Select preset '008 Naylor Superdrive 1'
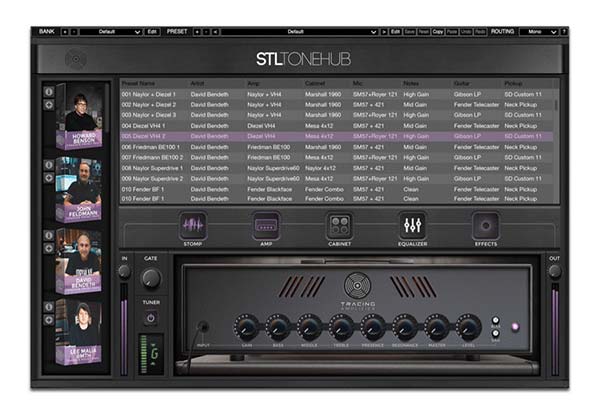This screenshot has width=600, height=420. click(x=337, y=168)
